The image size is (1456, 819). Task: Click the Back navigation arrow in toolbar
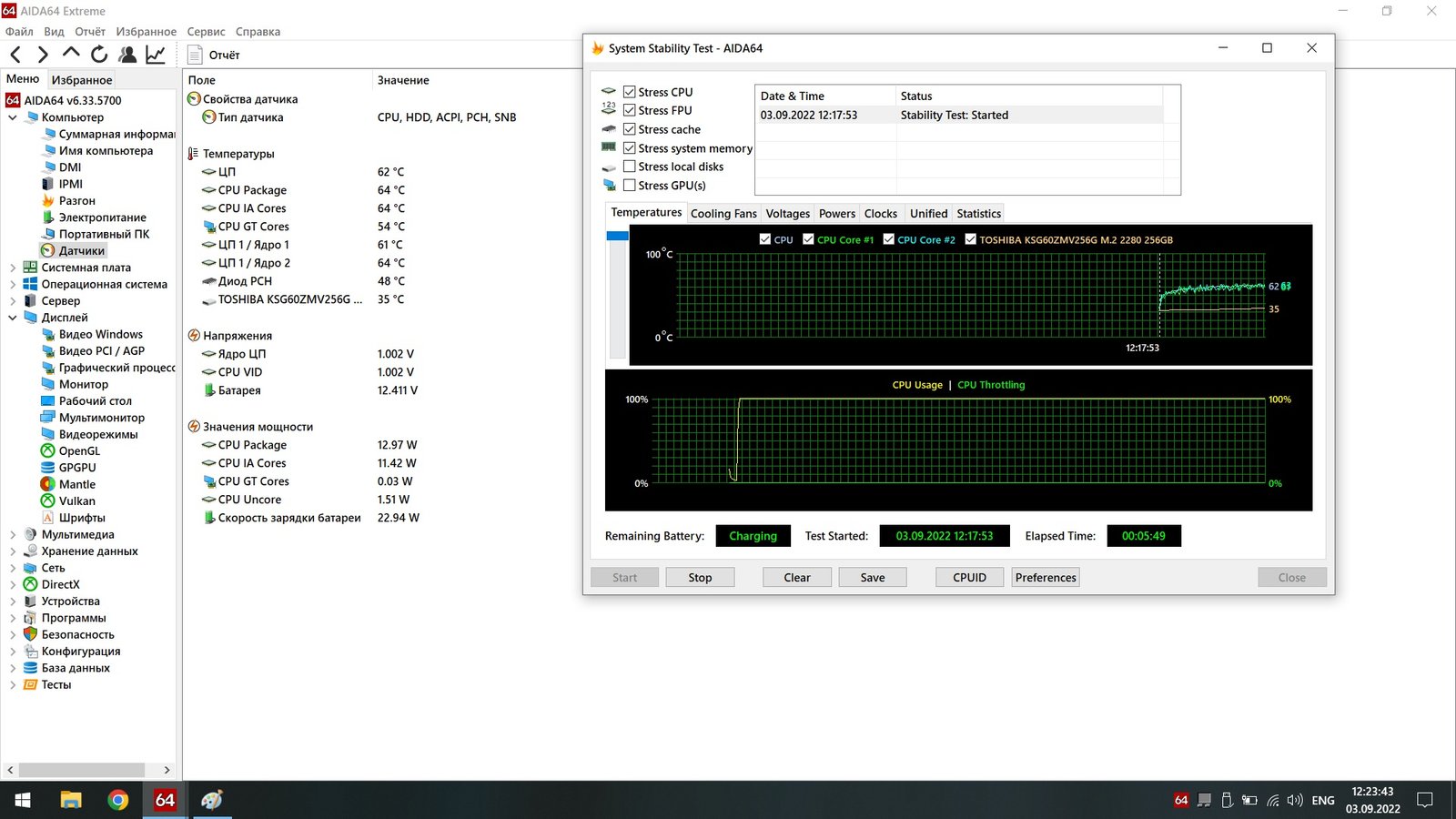15,56
